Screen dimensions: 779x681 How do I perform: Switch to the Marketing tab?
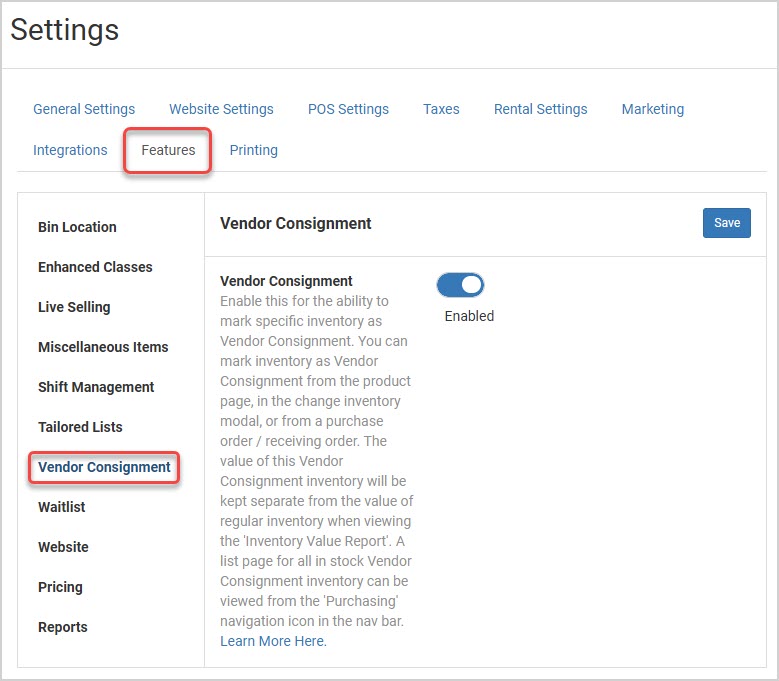[x=653, y=109]
